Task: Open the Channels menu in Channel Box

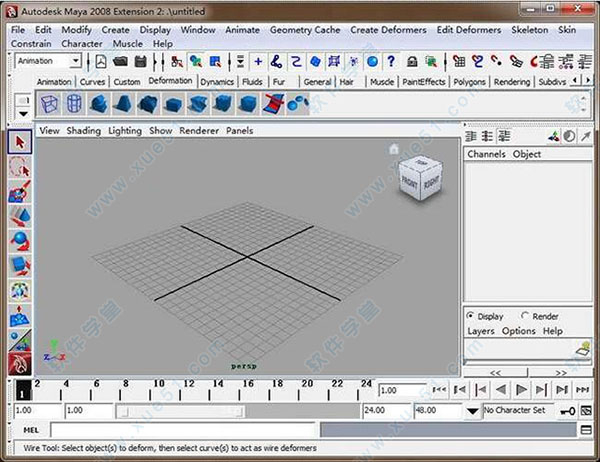Action: point(486,154)
